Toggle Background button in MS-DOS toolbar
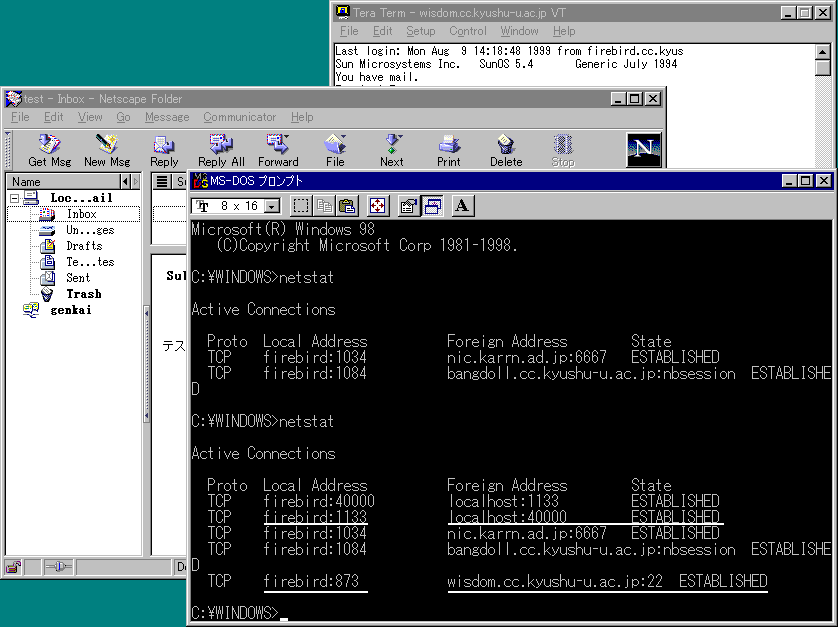The height and width of the screenshot is (627, 838). click(433, 206)
